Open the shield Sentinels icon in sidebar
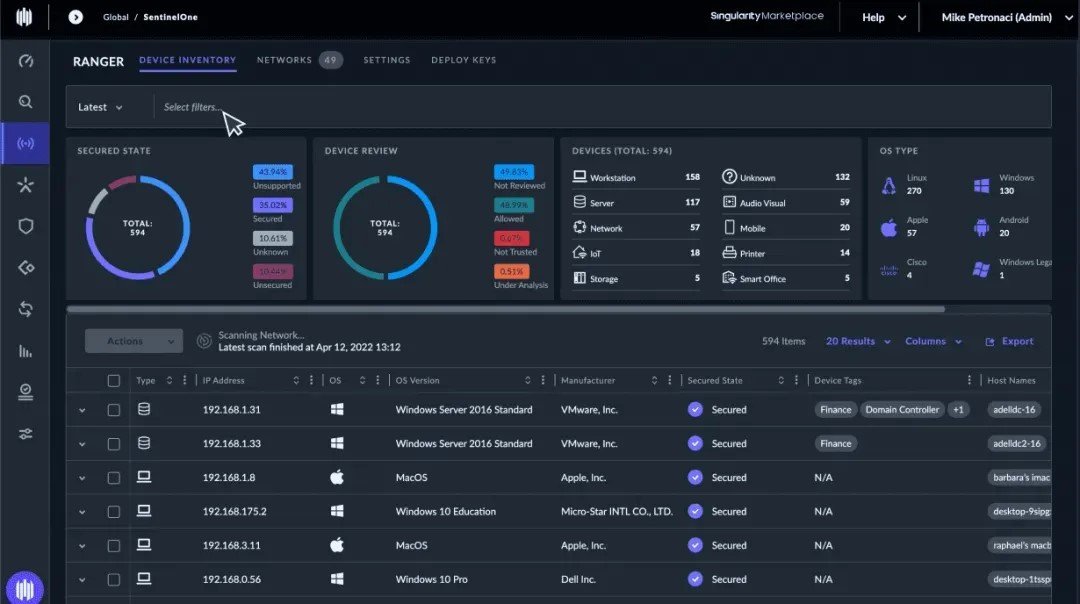 click(25, 226)
